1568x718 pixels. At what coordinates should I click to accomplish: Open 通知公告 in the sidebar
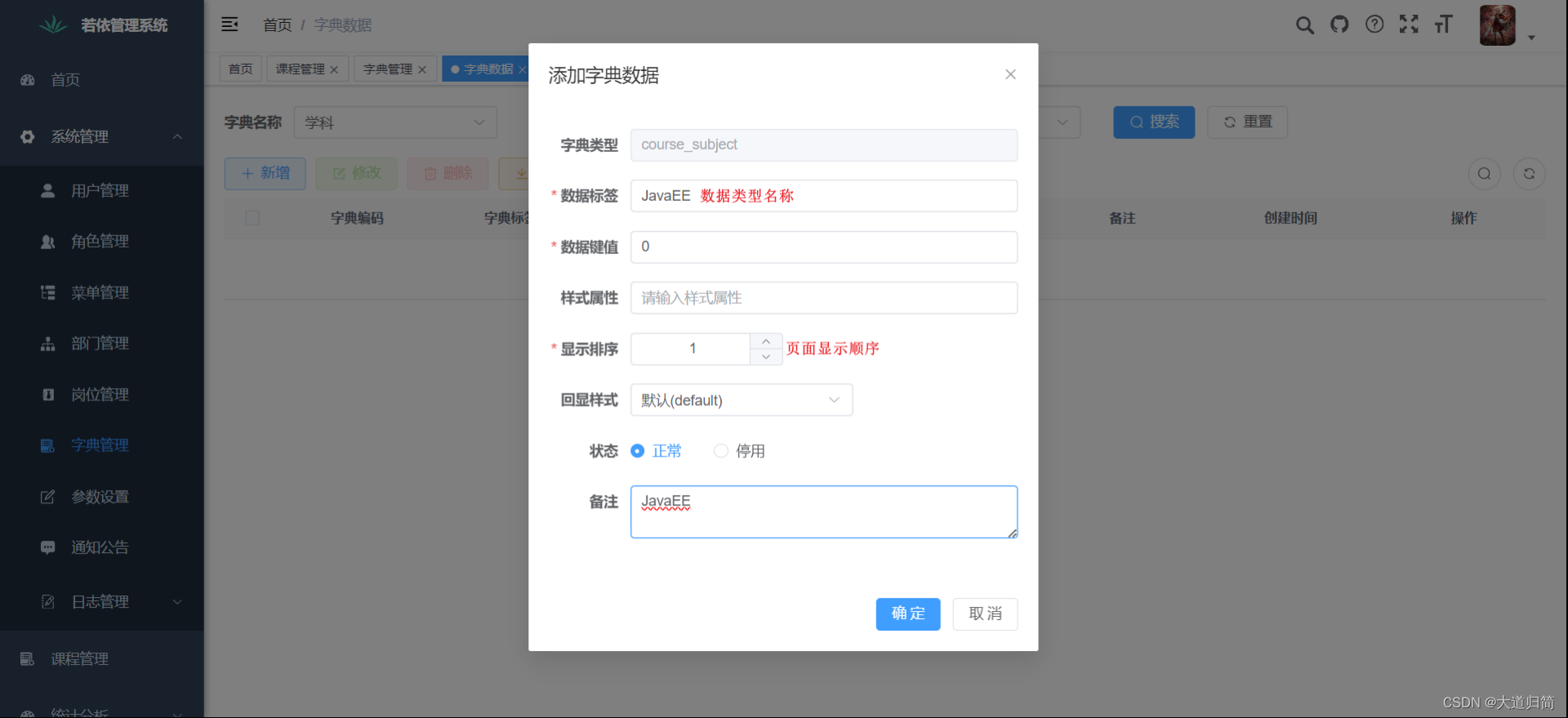coord(102,547)
